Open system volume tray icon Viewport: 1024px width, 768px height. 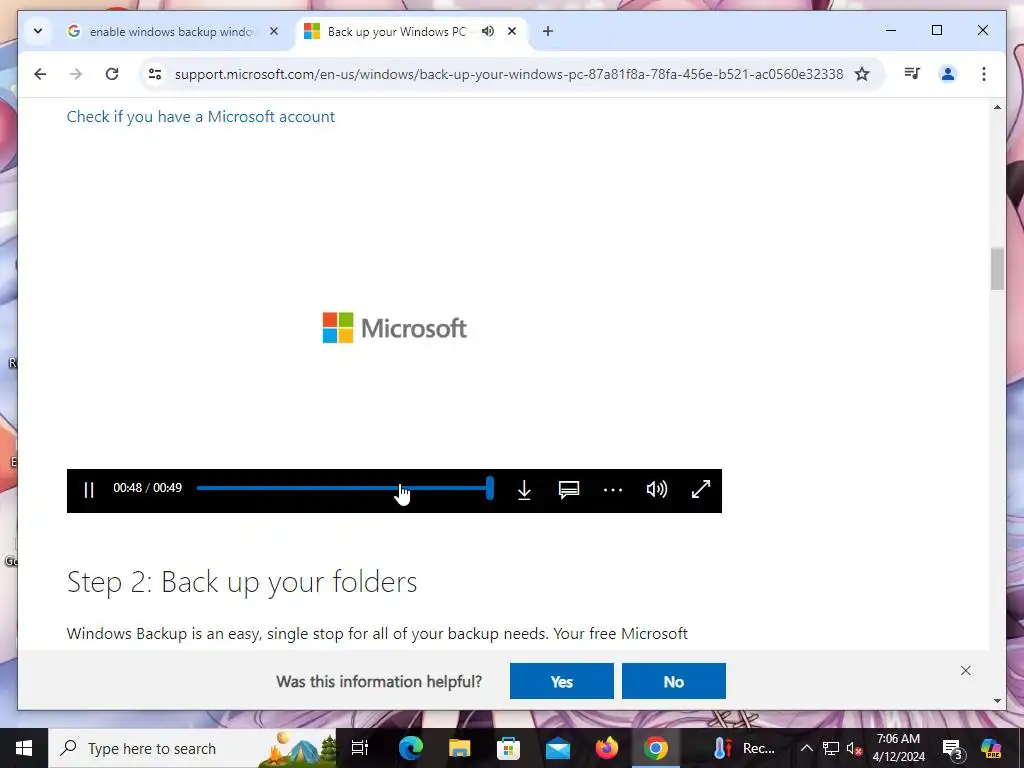854,748
